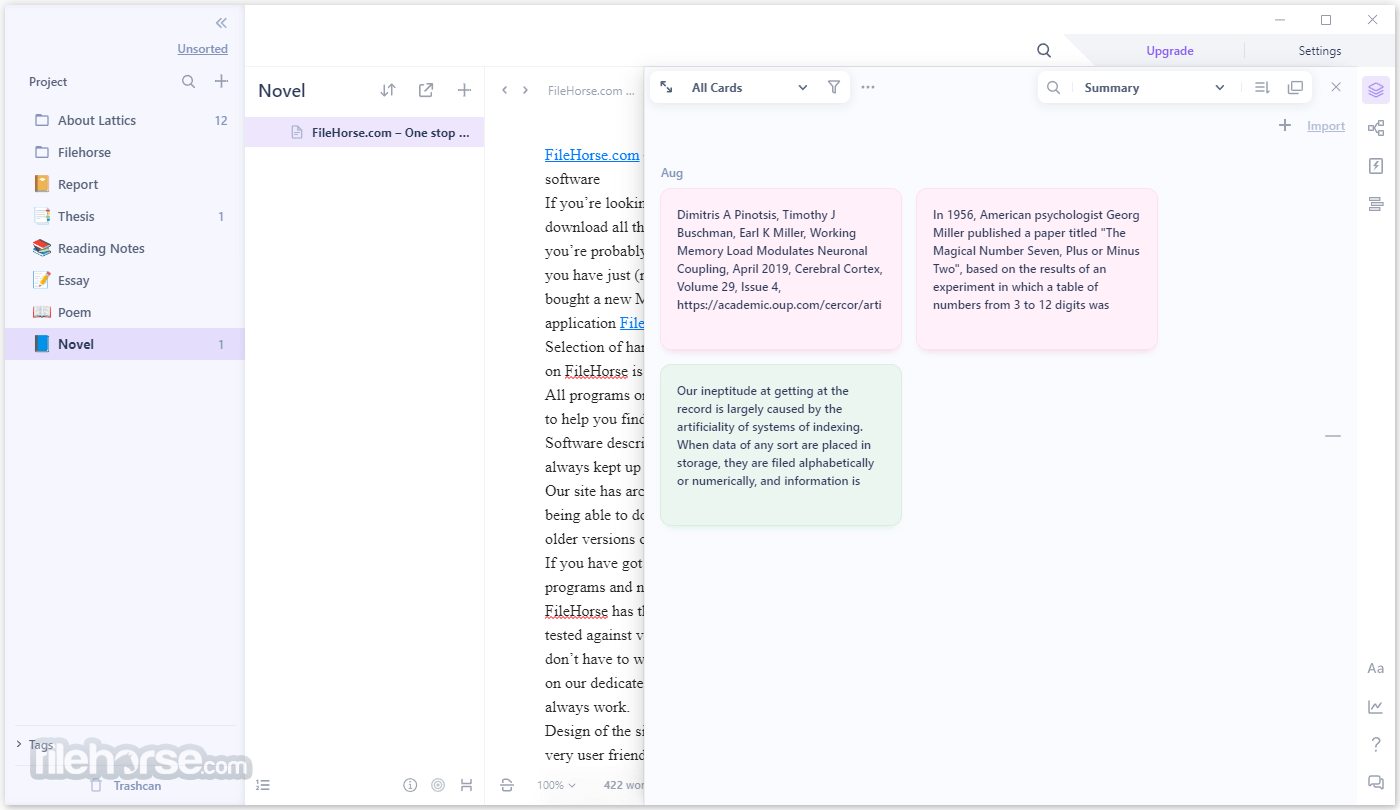Open the 100% zoom dropdown
This screenshot has height=810, width=1400.
556,785
